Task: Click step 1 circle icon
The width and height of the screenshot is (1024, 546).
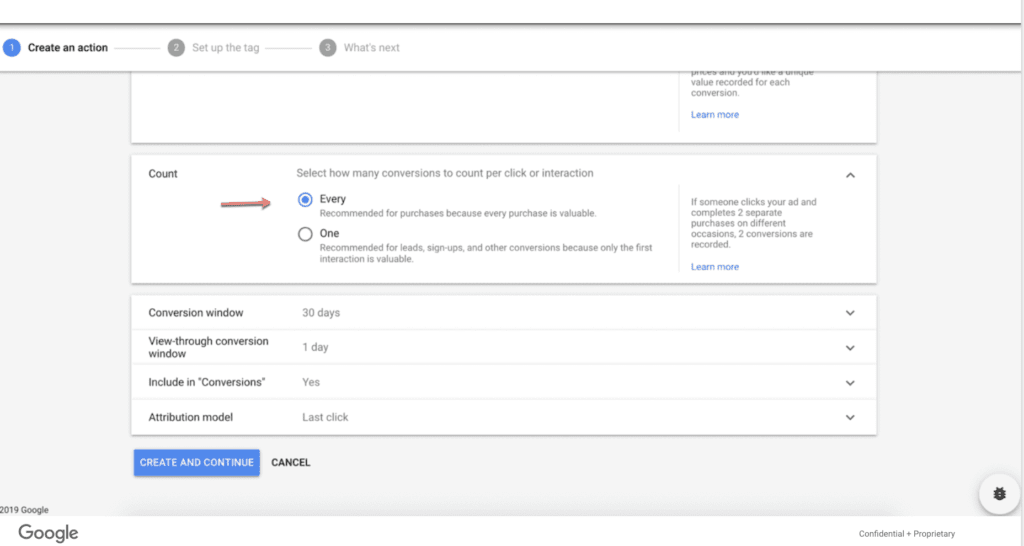Action: (12, 48)
